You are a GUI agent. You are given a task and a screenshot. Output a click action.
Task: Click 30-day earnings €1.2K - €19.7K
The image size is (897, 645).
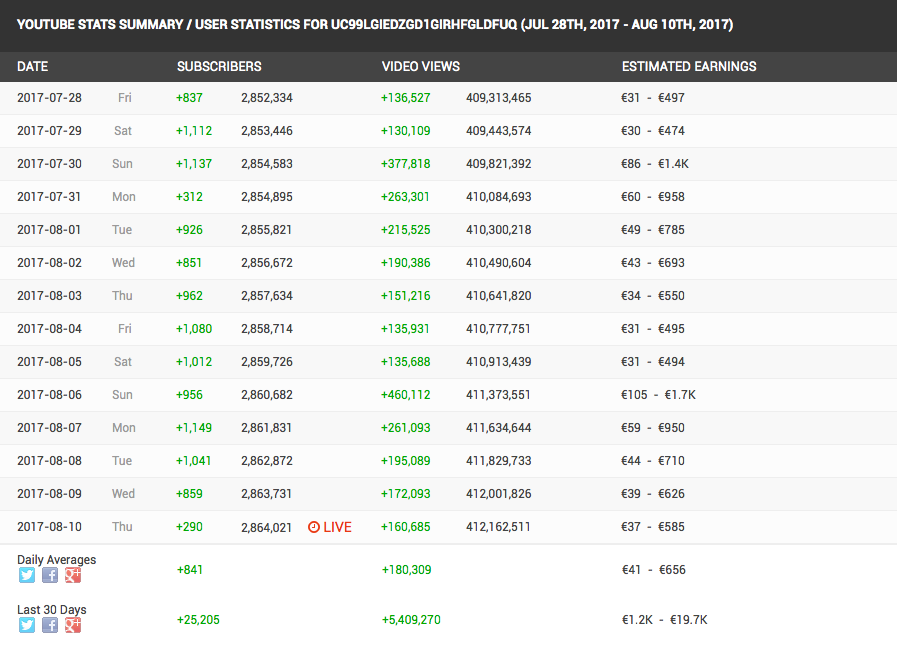(665, 620)
